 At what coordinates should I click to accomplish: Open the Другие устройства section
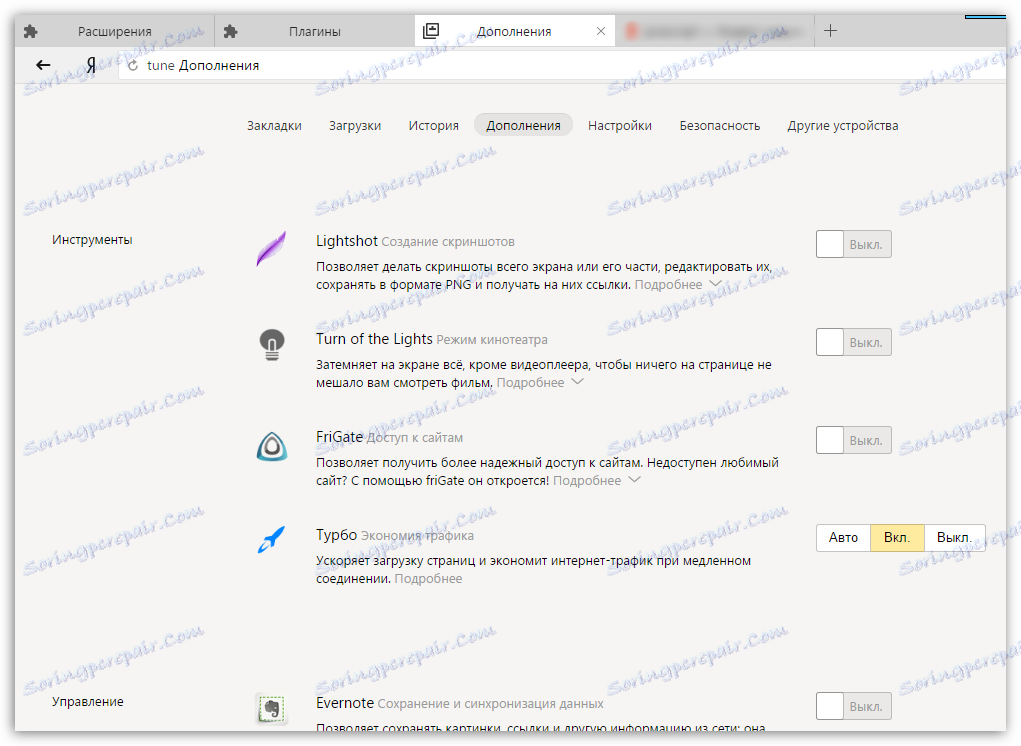(843, 126)
